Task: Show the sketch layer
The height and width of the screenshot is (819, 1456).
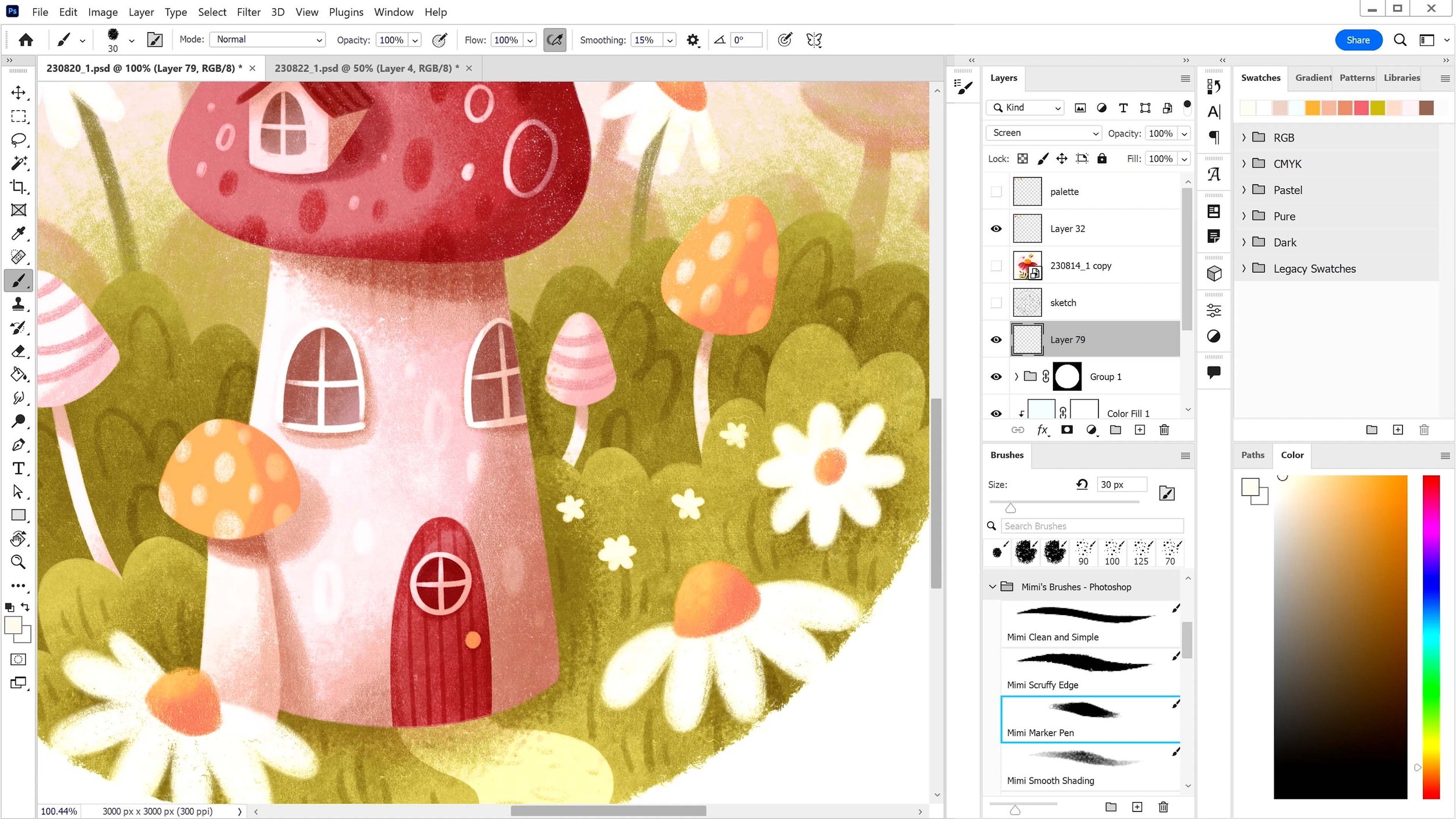Action: click(x=996, y=303)
